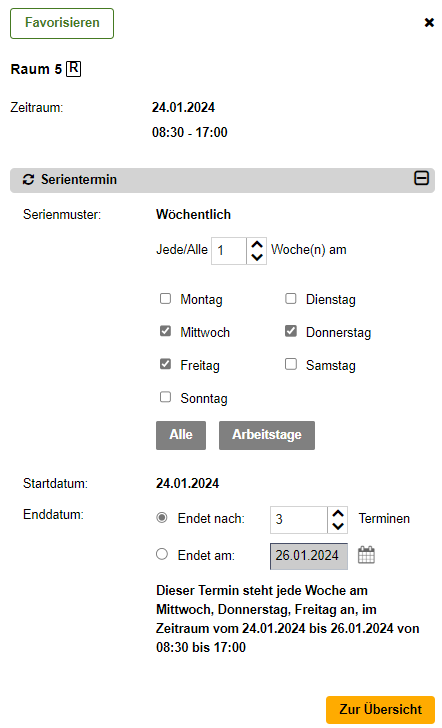This screenshot has height=728, width=442.
Task: Select the 'Endet nach' radio button
Action: (162, 517)
